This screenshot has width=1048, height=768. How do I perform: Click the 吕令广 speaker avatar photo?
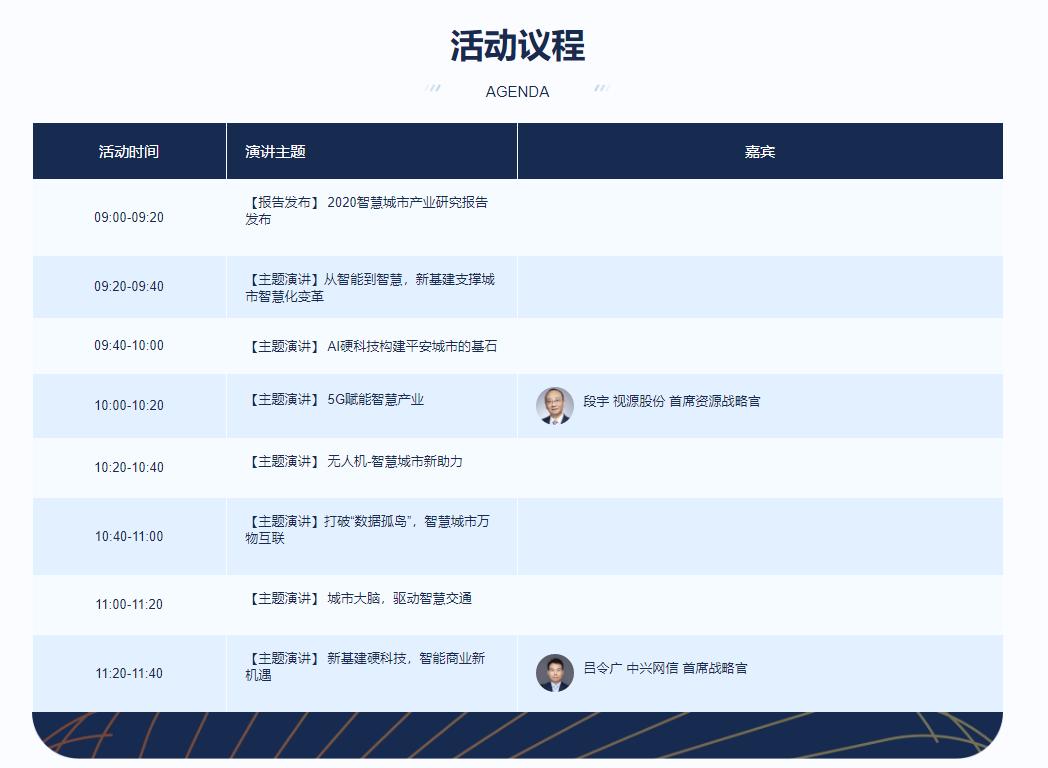click(x=555, y=673)
